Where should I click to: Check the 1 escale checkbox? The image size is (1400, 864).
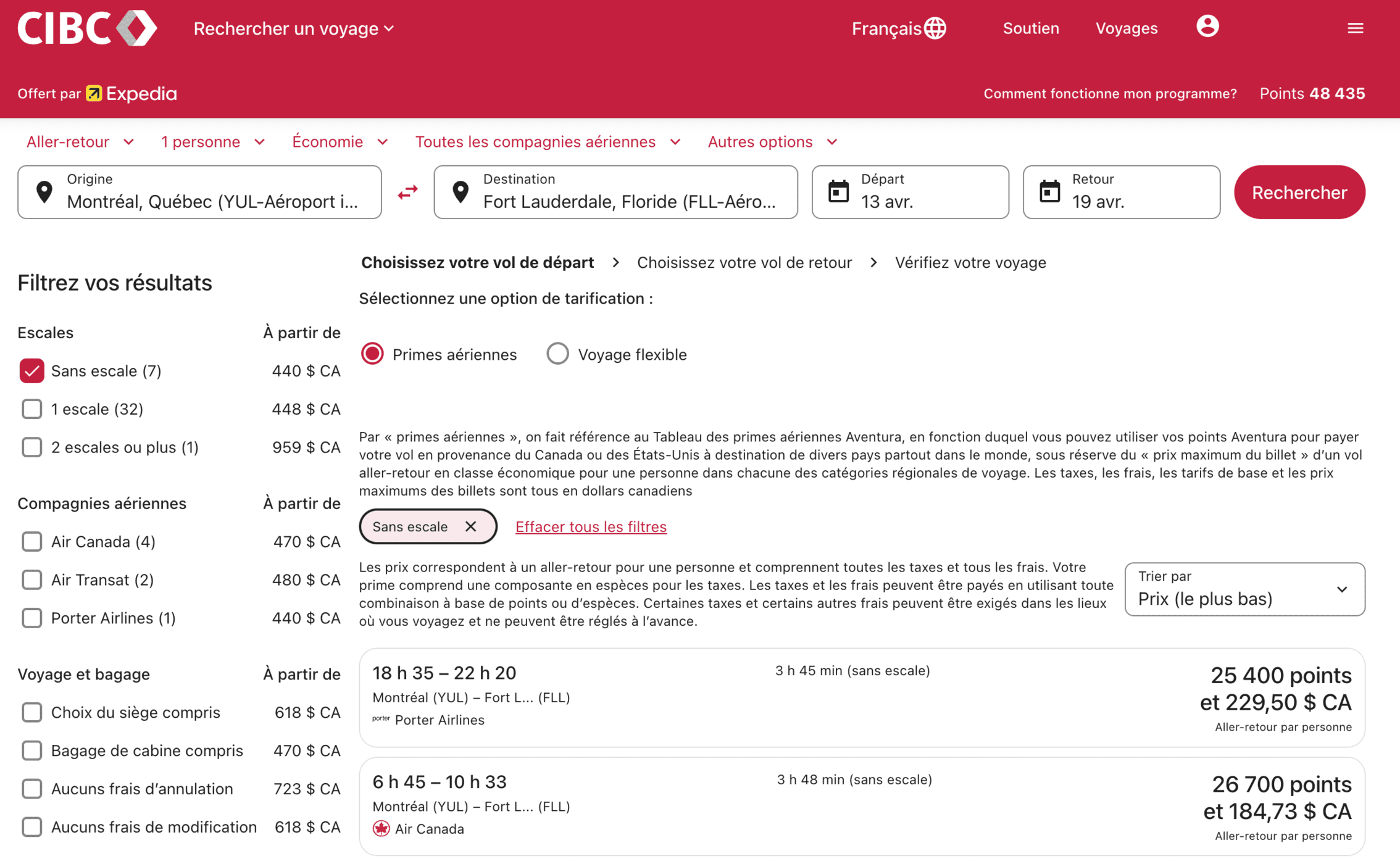point(31,409)
